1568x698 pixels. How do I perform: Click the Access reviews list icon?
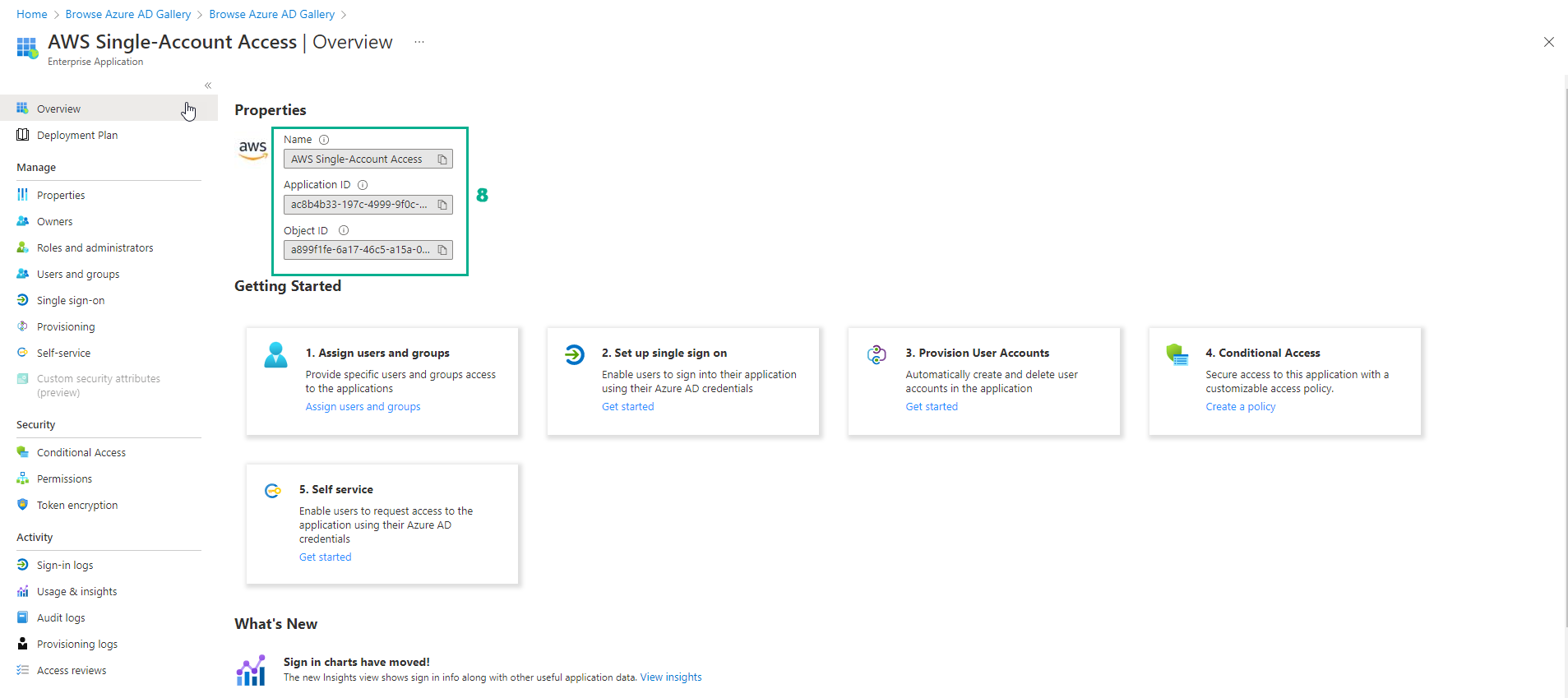23,670
